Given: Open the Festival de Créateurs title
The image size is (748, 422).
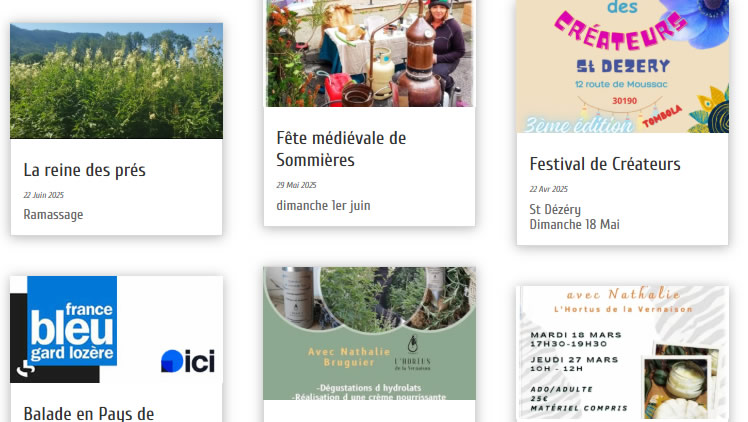Looking at the screenshot, I should [x=605, y=164].
